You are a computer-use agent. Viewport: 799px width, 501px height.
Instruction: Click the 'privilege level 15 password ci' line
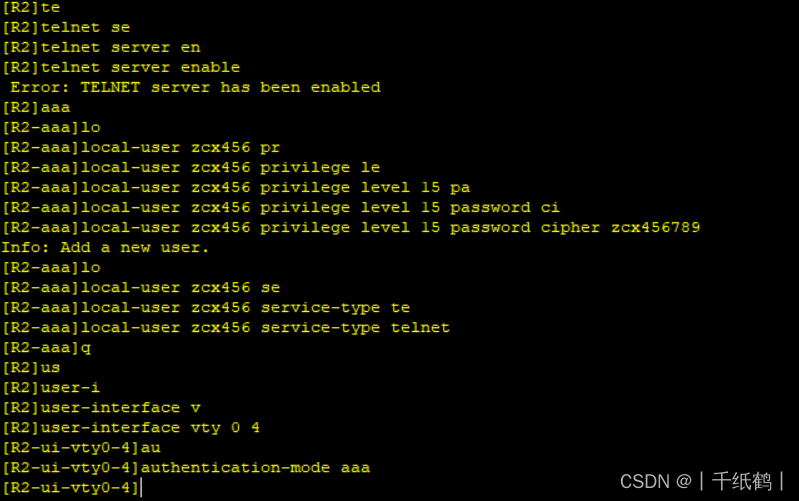pyautogui.click(x=281, y=207)
